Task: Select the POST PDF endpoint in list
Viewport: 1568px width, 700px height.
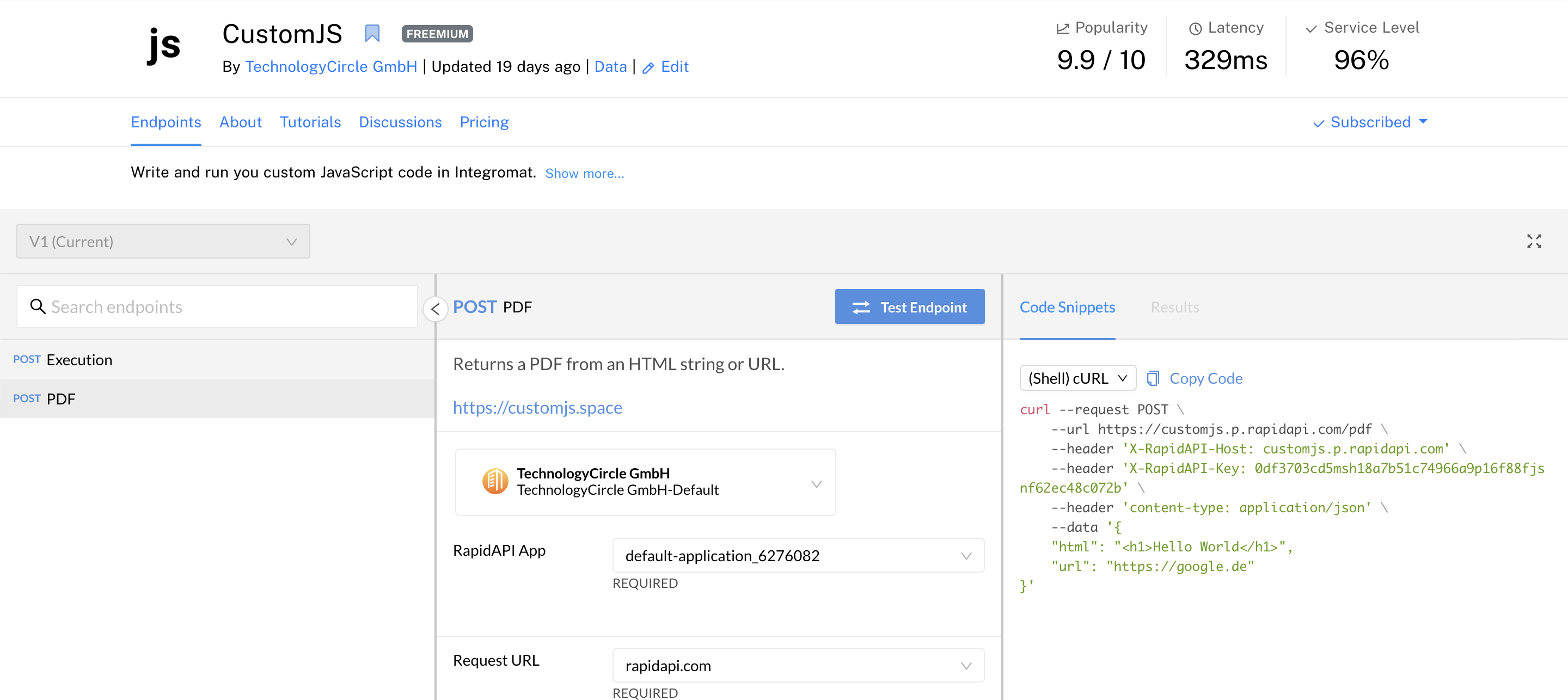Action: click(x=217, y=398)
